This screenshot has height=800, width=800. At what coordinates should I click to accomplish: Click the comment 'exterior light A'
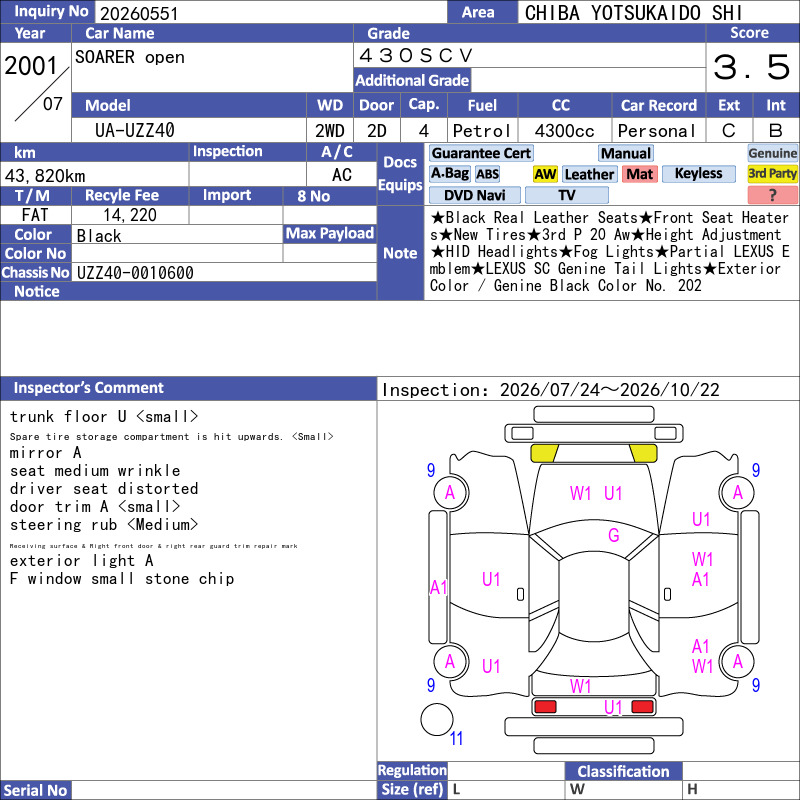click(82, 561)
